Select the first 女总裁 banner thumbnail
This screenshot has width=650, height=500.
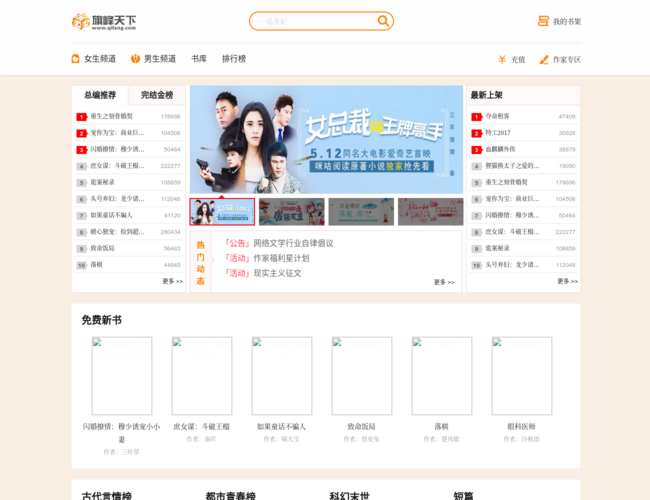[x=222, y=212]
